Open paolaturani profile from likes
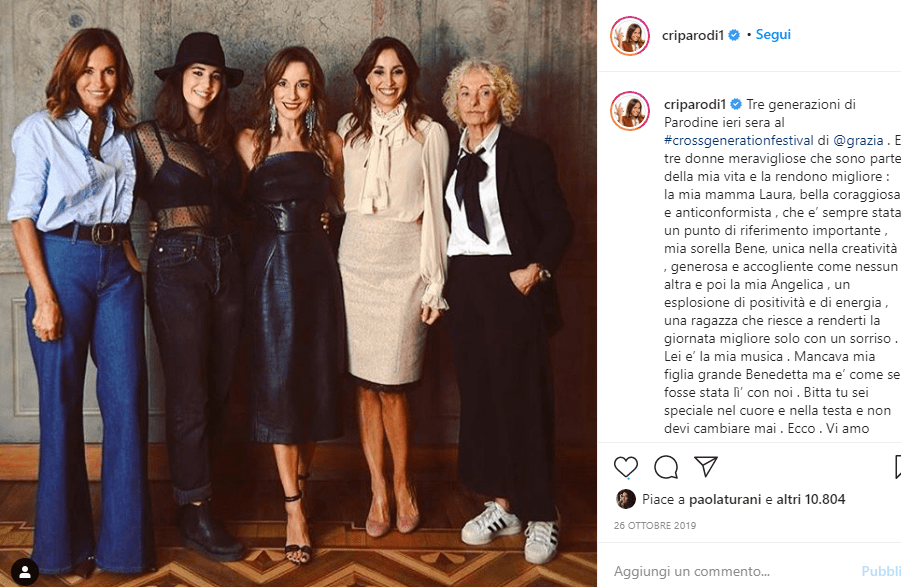 click(725, 499)
